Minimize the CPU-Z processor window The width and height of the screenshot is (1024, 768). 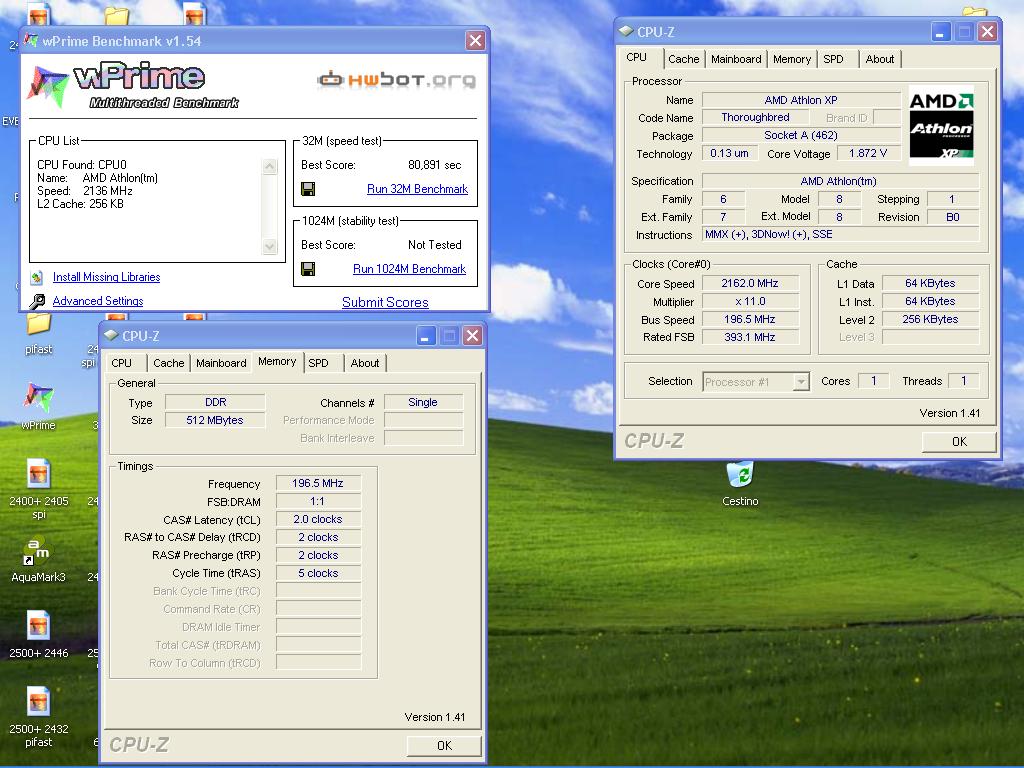pyautogui.click(x=940, y=31)
